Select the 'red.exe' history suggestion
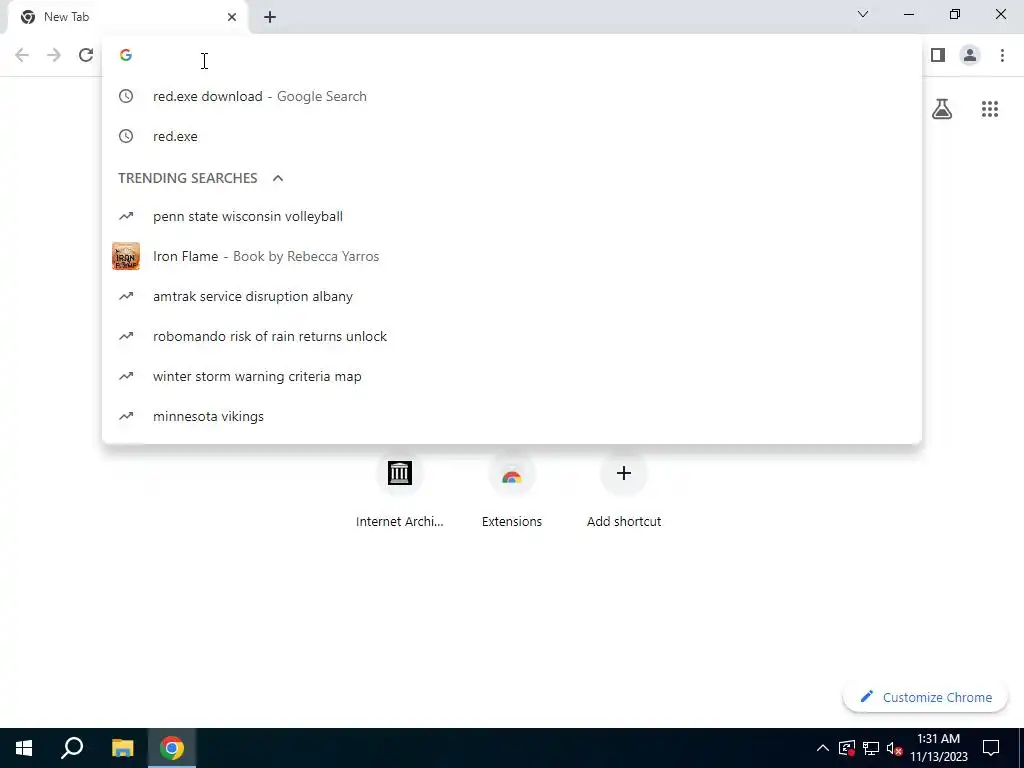The image size is (1024, 768). [512, 136]
